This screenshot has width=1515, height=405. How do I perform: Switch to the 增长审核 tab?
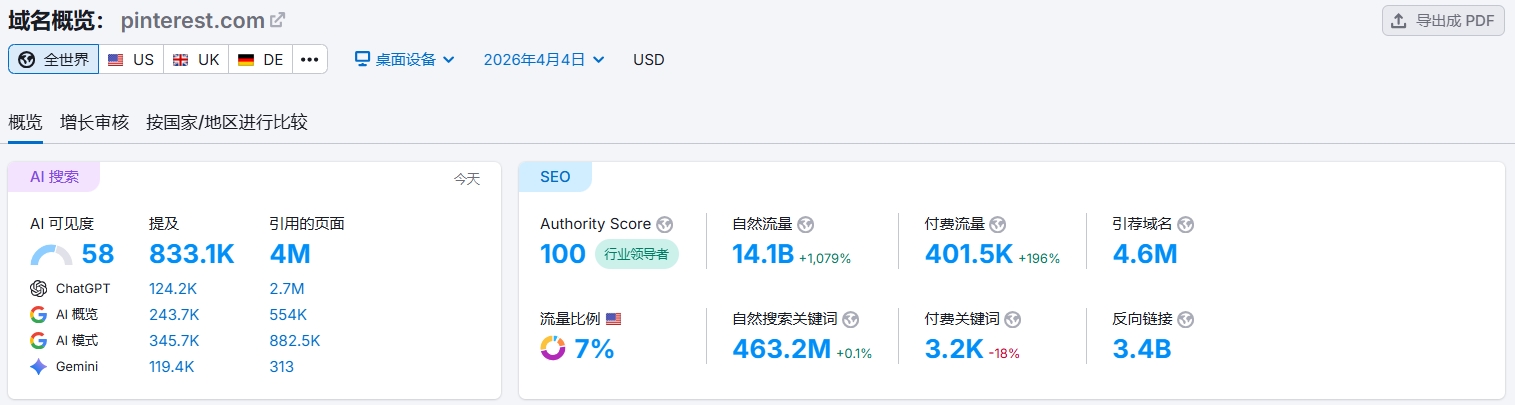click(x=94, y=122)
